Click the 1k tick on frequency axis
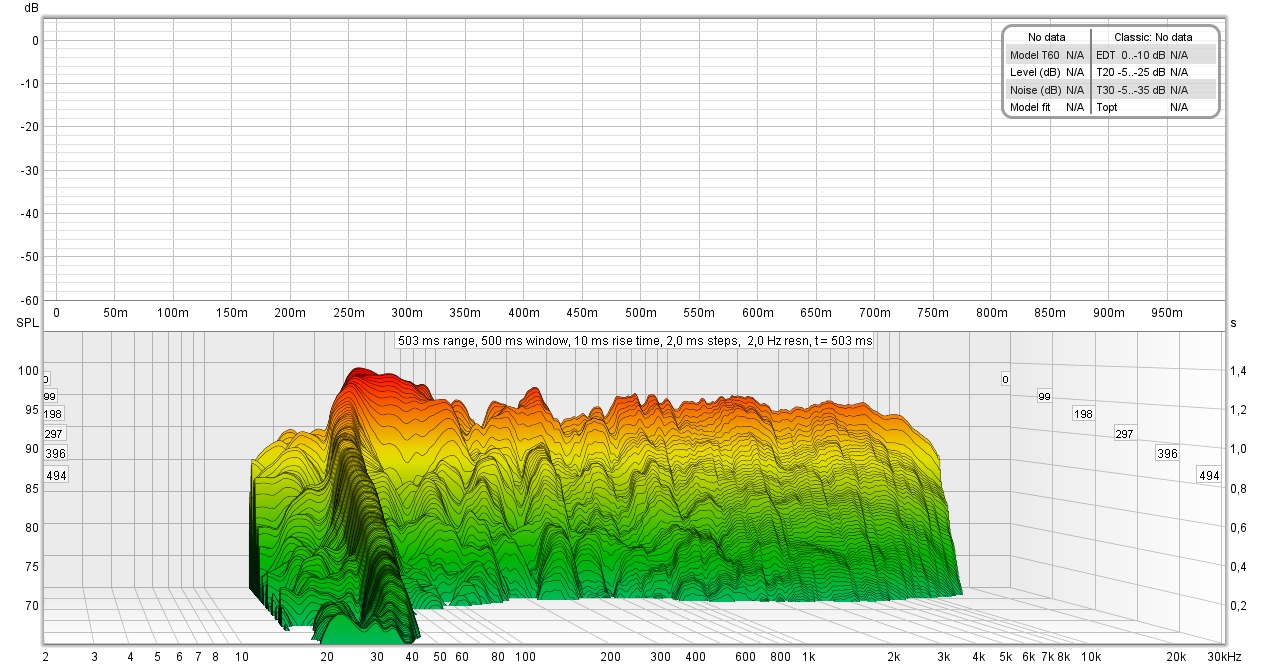1265x669 pixels. (807, 657)
